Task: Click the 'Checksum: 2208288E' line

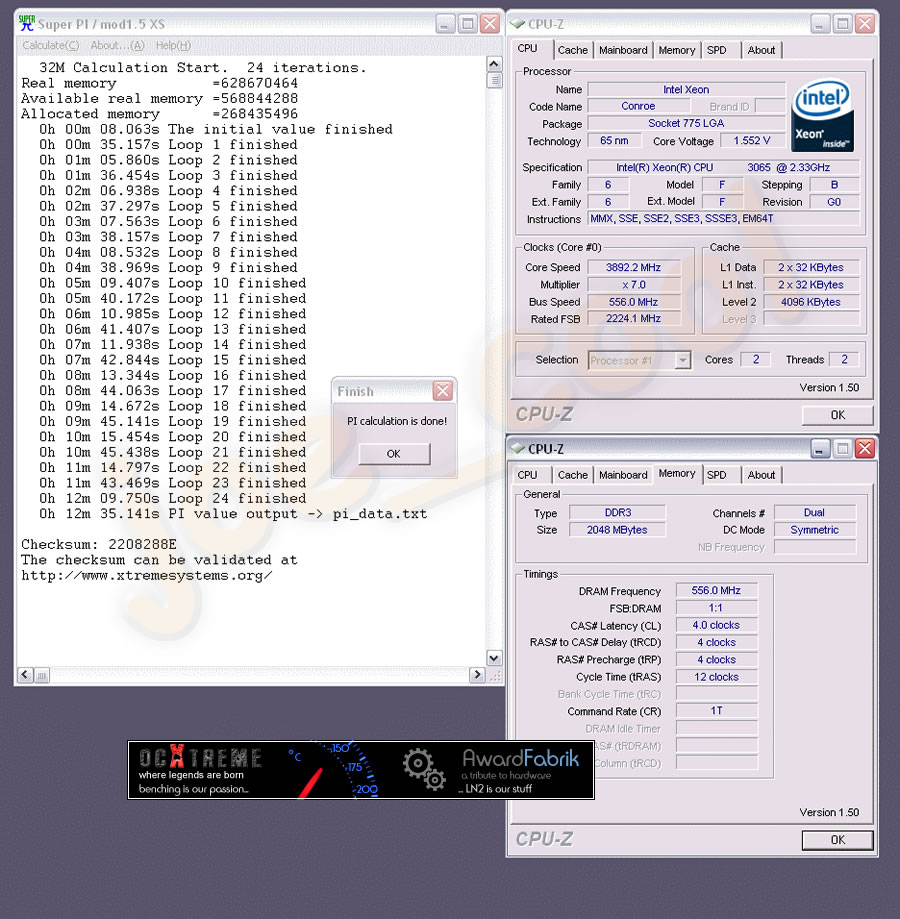Action: (98, 544)
